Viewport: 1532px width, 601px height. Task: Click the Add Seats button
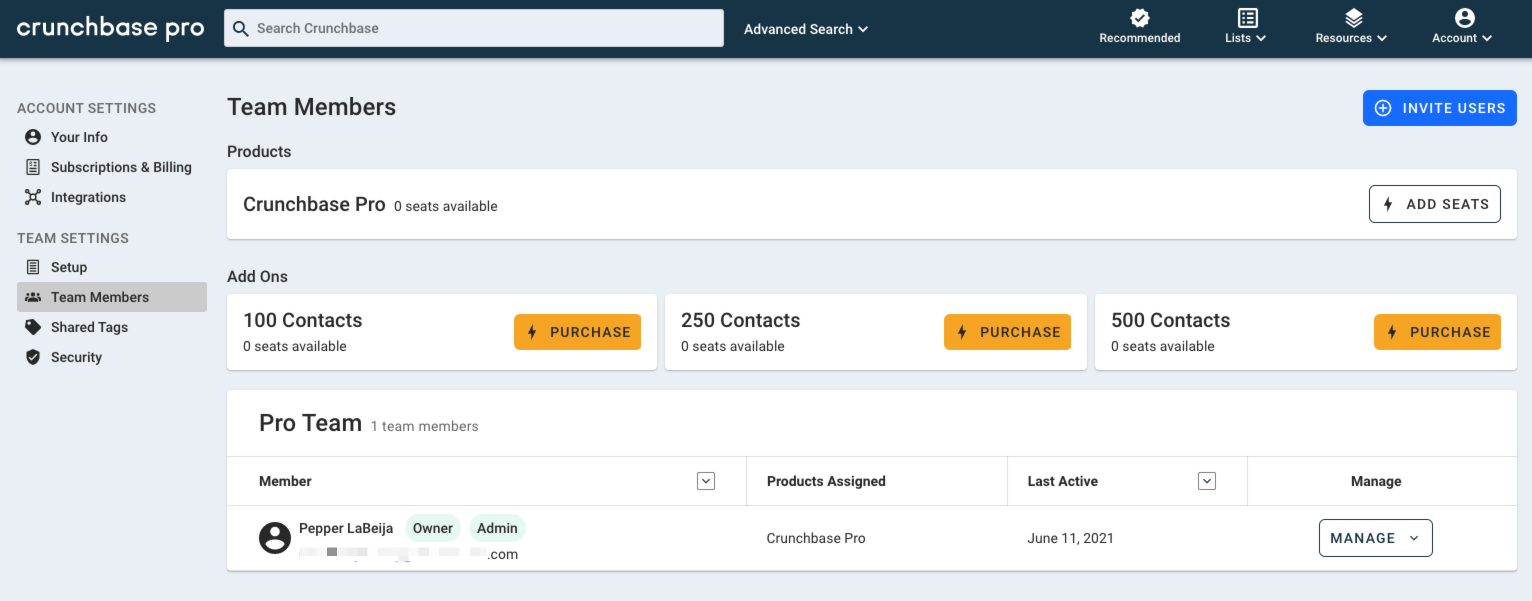tap(1435, 204)
